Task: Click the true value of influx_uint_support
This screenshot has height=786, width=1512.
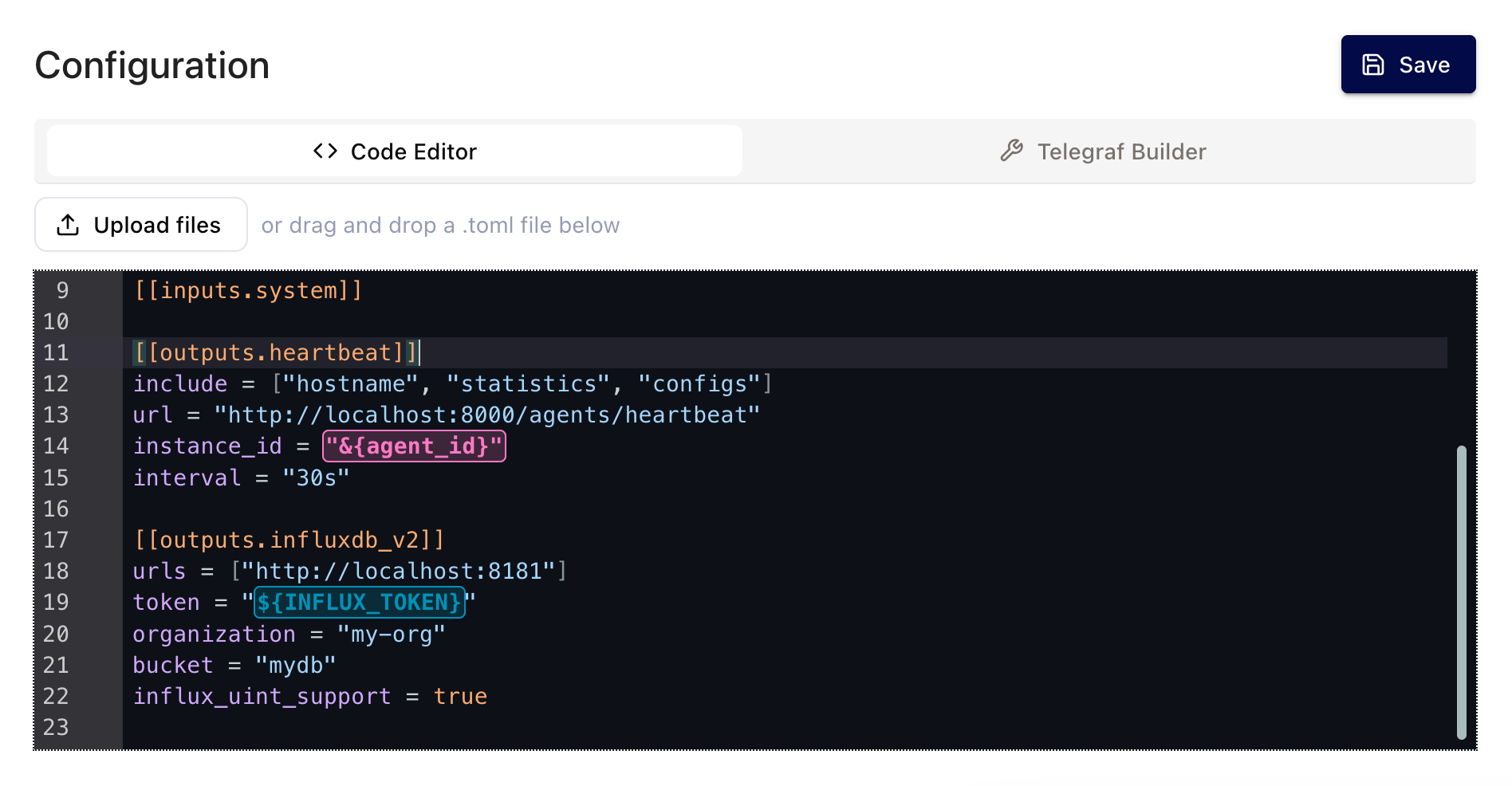Action: (460, 697)
